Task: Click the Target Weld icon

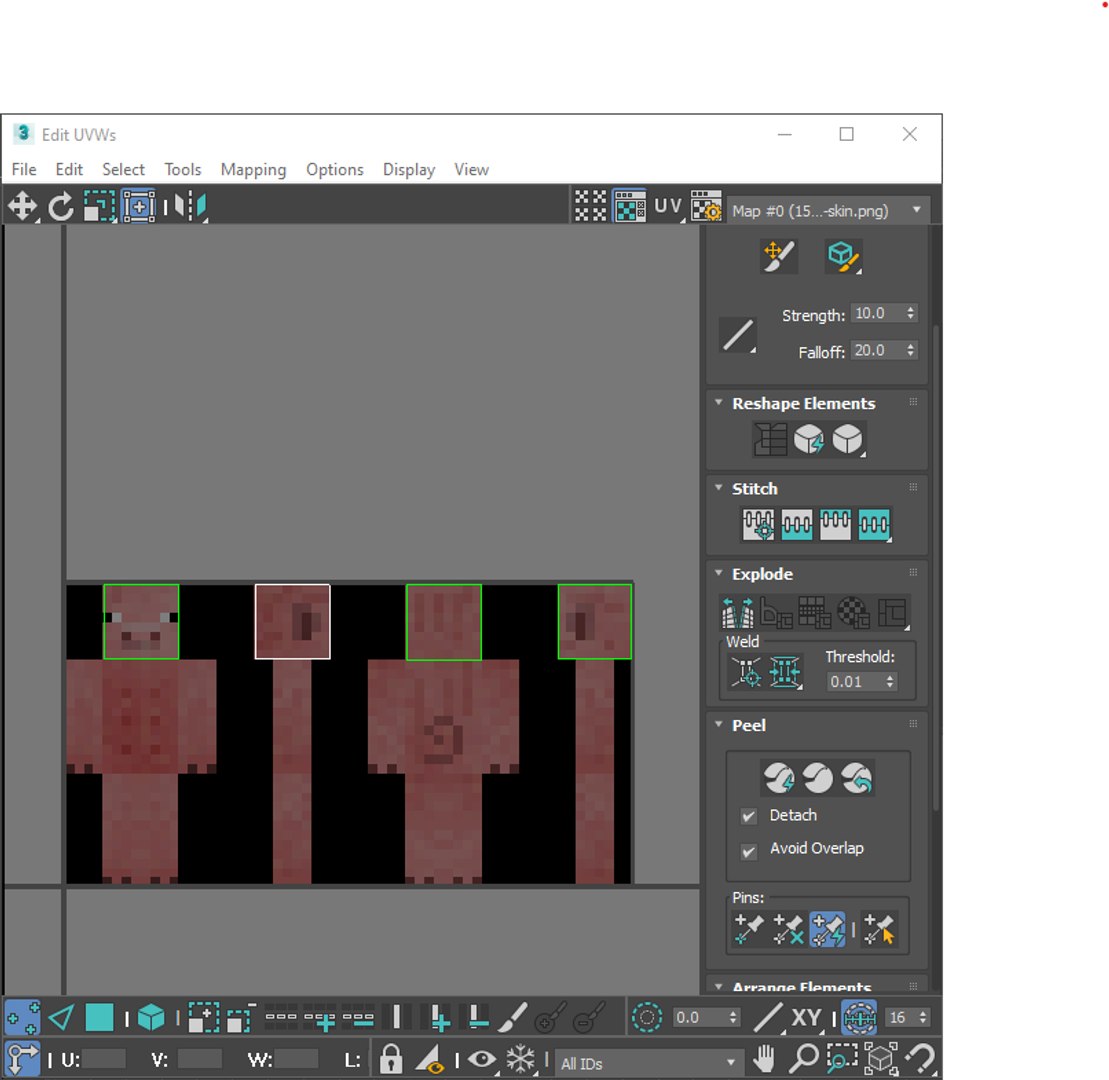Action: click(746, 671)
